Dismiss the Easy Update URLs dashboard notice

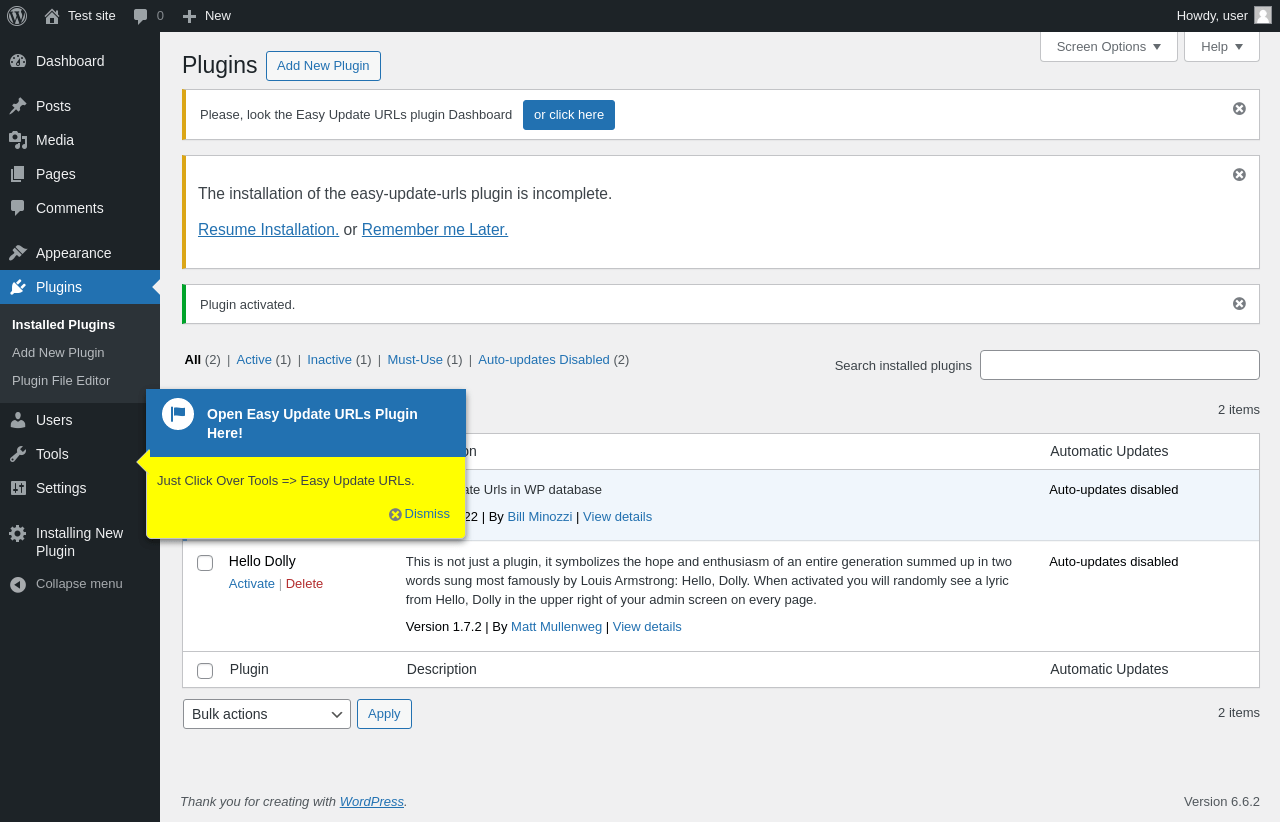[1239, 108]
